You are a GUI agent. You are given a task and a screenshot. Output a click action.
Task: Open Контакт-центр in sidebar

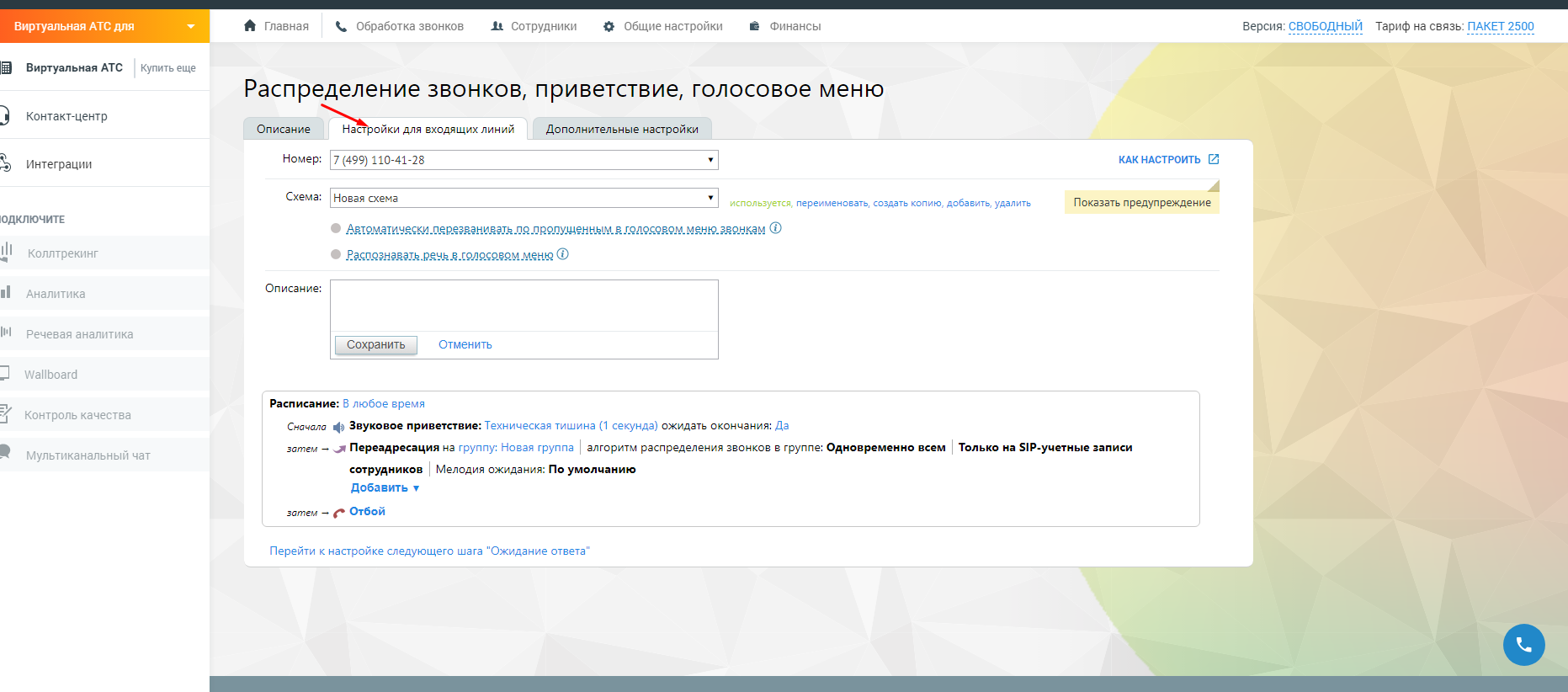tap(66, 116)
